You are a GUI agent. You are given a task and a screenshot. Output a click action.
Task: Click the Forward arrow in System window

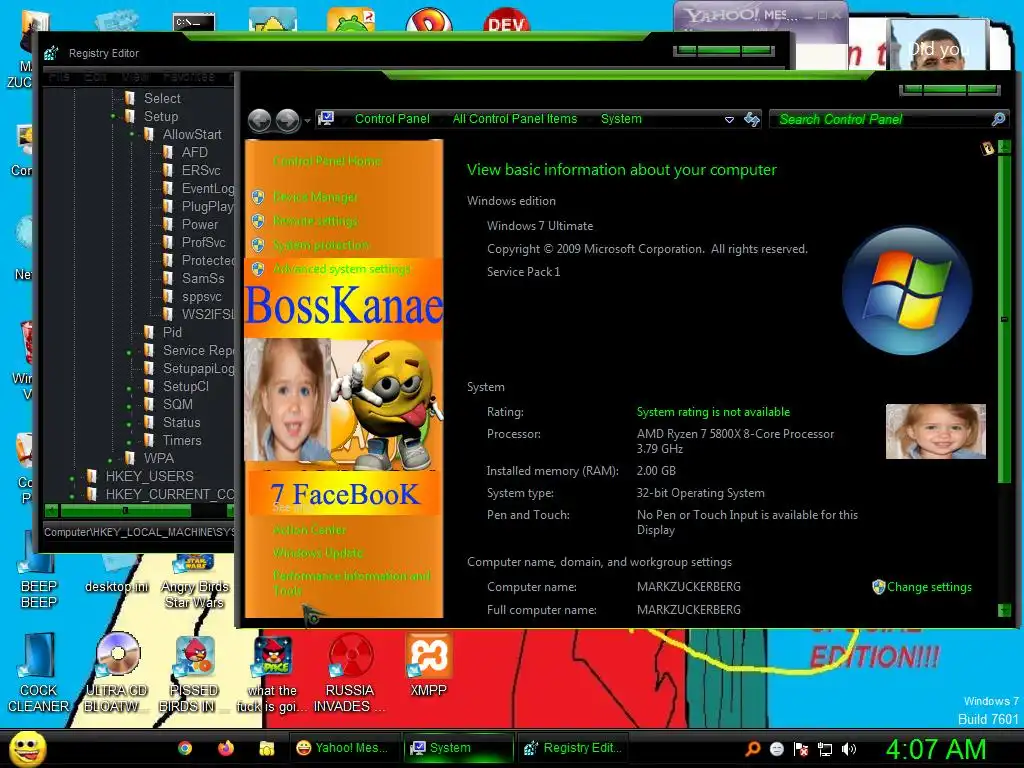pos(287,120)
